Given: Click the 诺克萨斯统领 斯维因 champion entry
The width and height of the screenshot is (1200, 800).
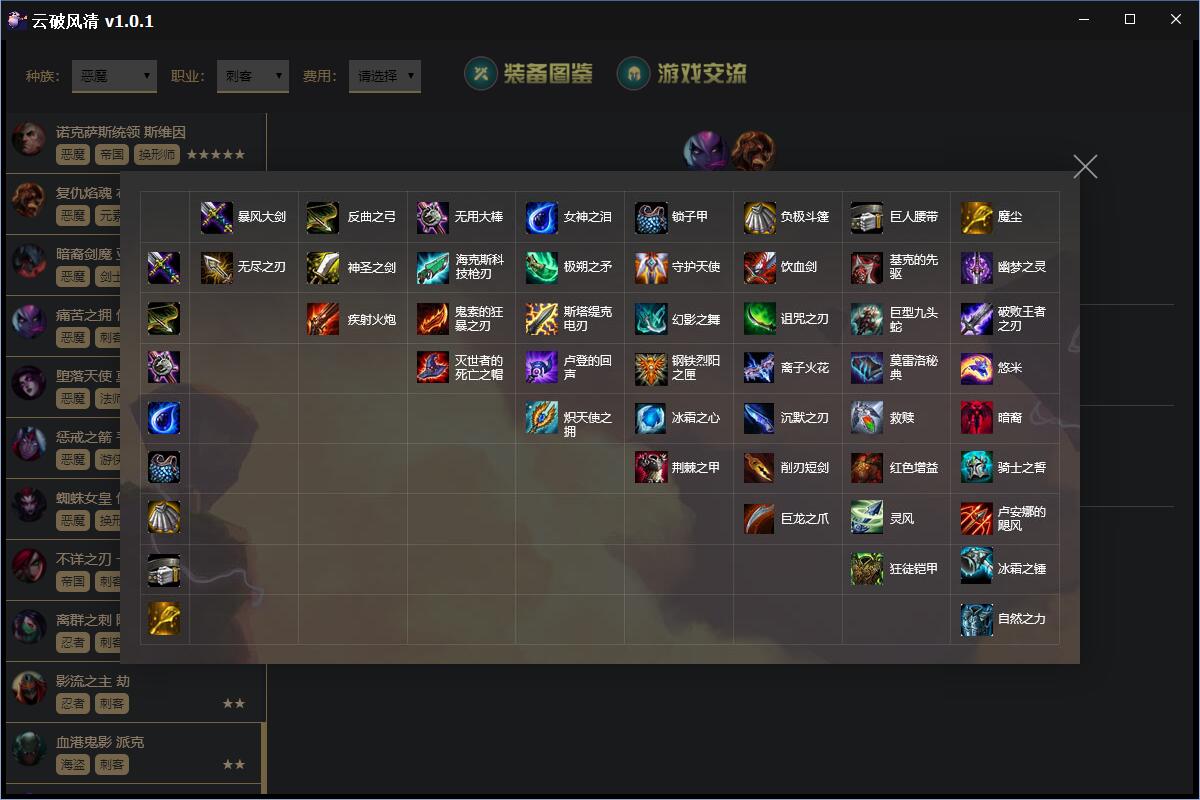Looking at the screenshot, I should pos(136,143).
